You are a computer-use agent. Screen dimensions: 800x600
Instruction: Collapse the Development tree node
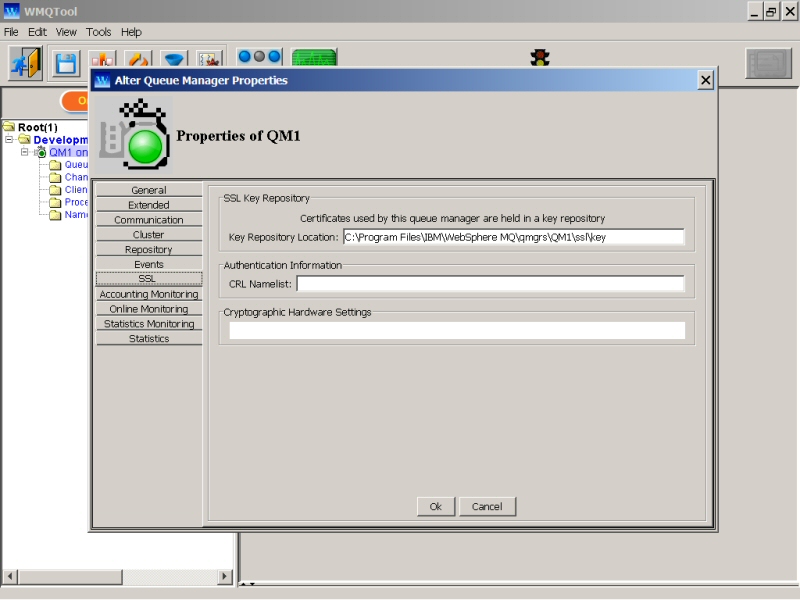(9, 139)
